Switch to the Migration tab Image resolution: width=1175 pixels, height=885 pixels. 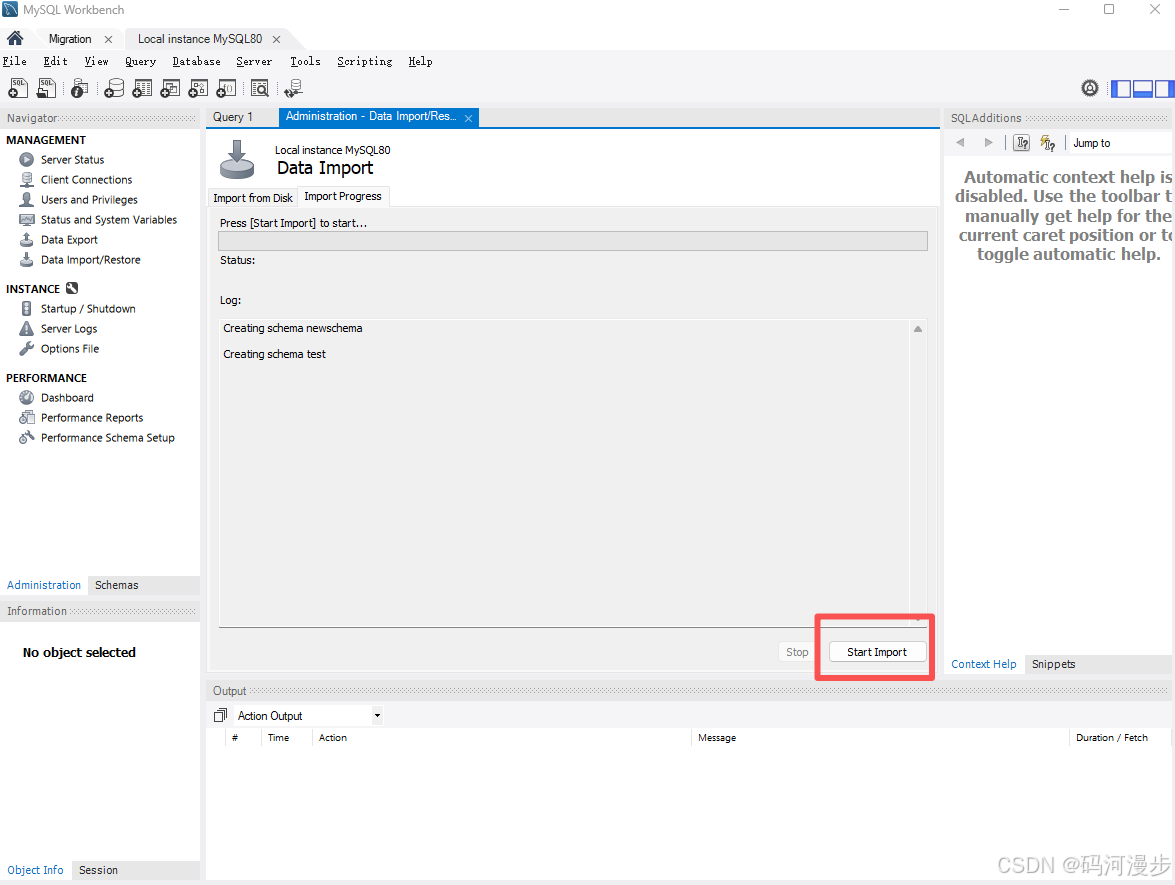[x=70, y=39]
